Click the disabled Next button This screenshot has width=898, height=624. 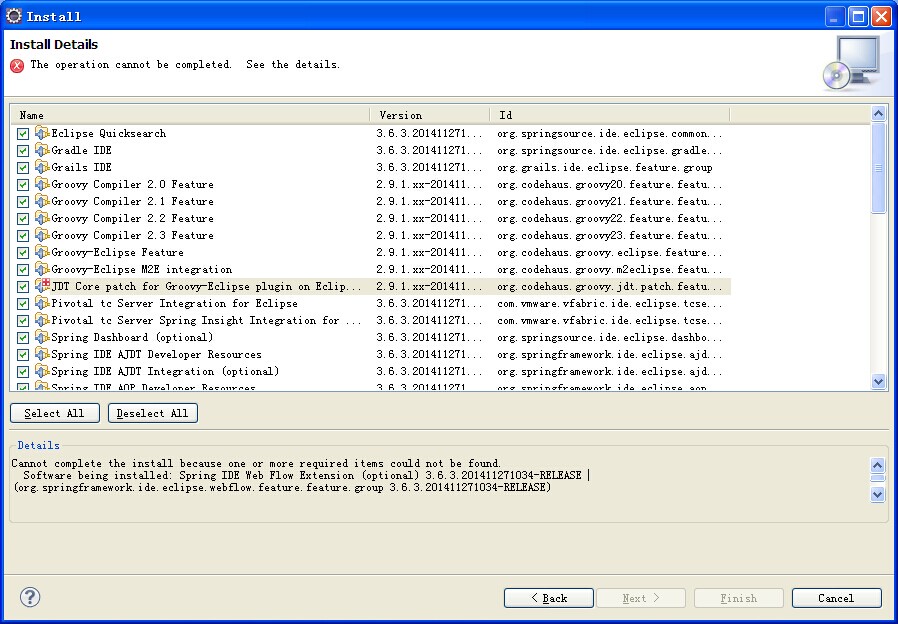[641, 598]
